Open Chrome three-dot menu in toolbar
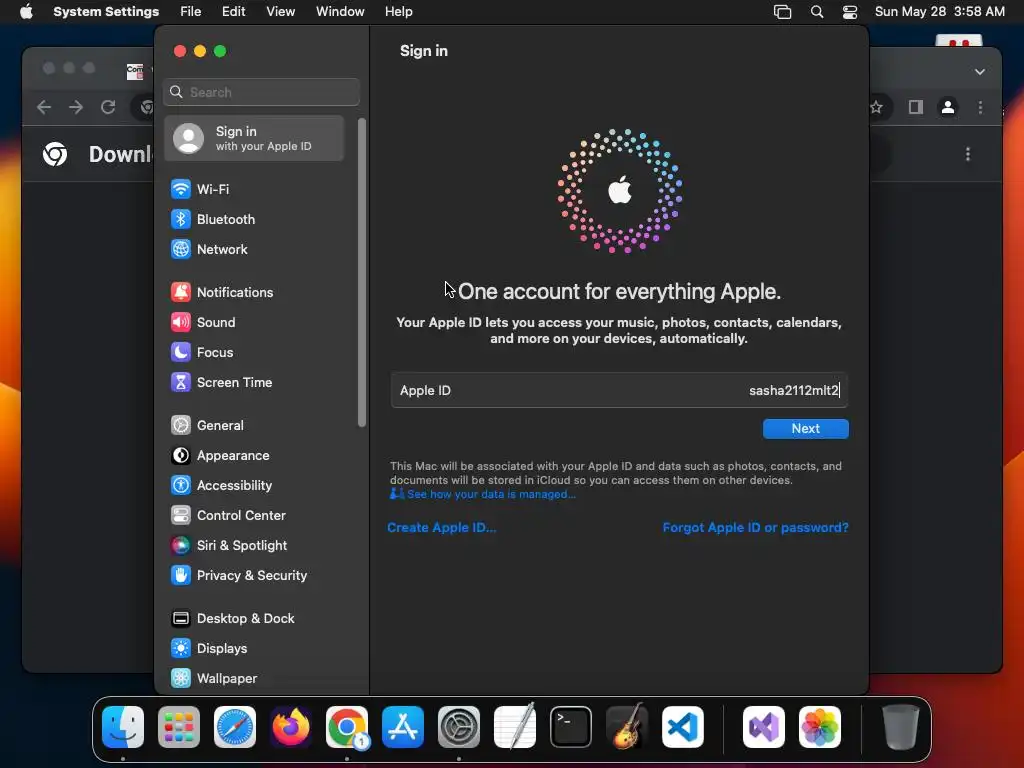The width and height of the screenshot is (1024, 768). click(980, 107)
